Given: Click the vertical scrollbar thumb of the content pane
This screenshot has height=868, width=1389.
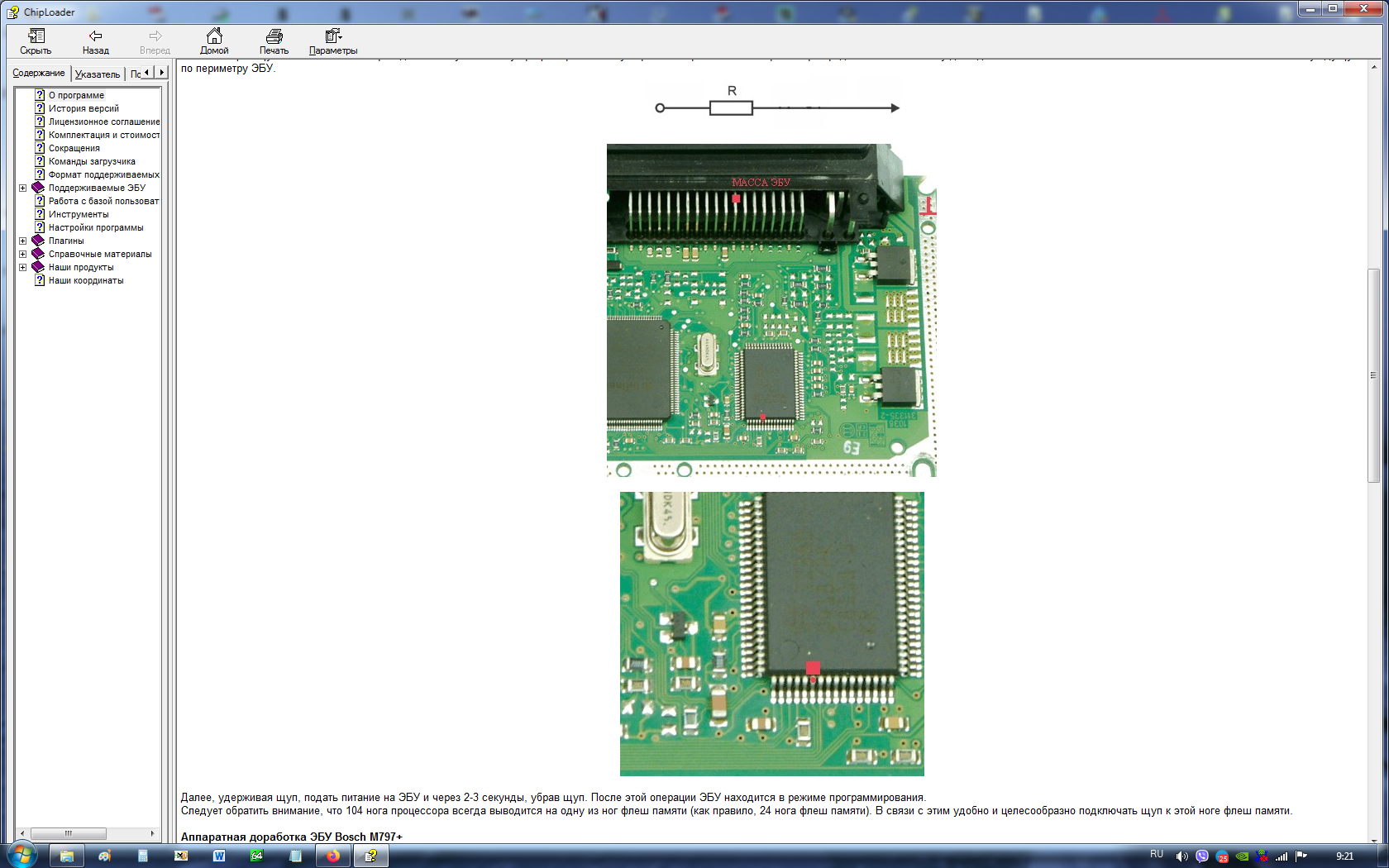Looking at the screenshot, I should [1373, 374].
